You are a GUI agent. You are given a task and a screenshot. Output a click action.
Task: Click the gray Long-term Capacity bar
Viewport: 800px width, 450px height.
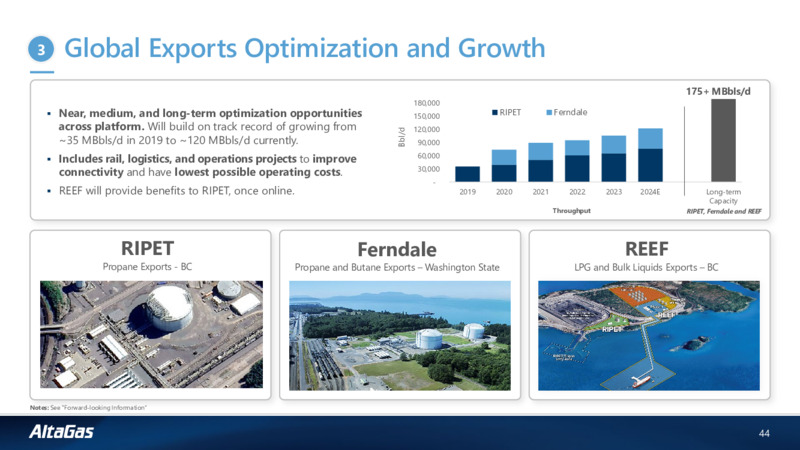[723, 140]
